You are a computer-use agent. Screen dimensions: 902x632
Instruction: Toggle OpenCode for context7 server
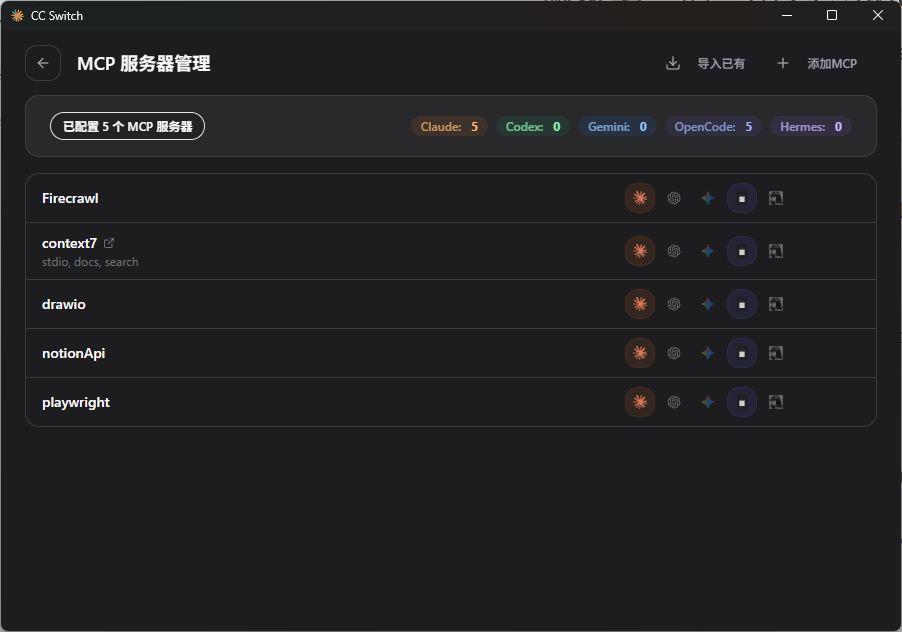742,251
